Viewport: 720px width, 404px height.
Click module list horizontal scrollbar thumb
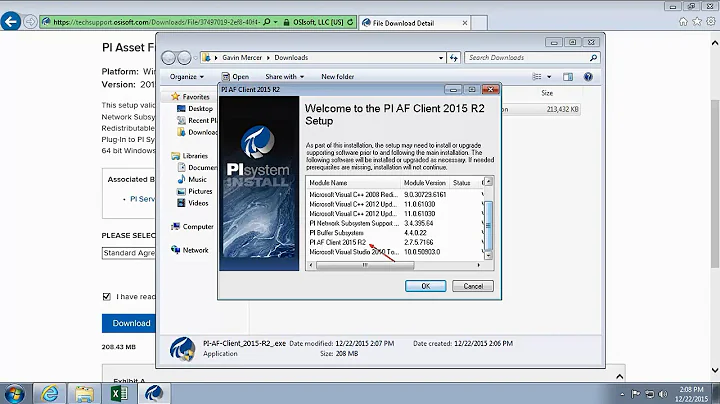365,265
